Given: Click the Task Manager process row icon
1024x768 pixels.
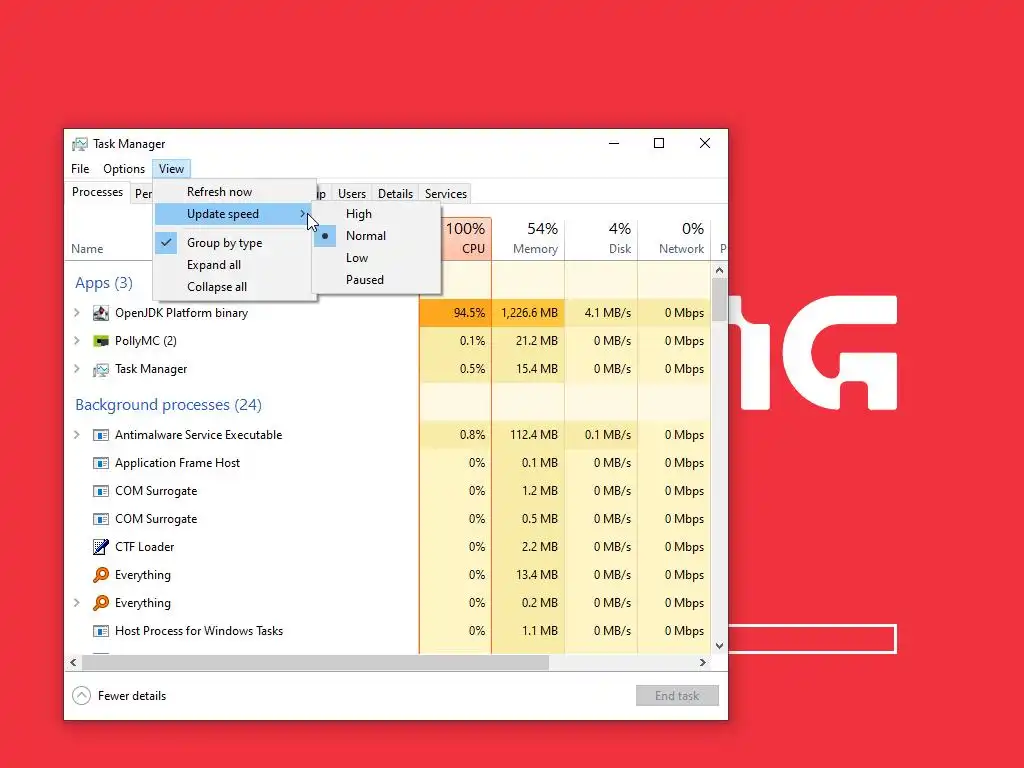Looking at the screenshot, I should [101, 370].
